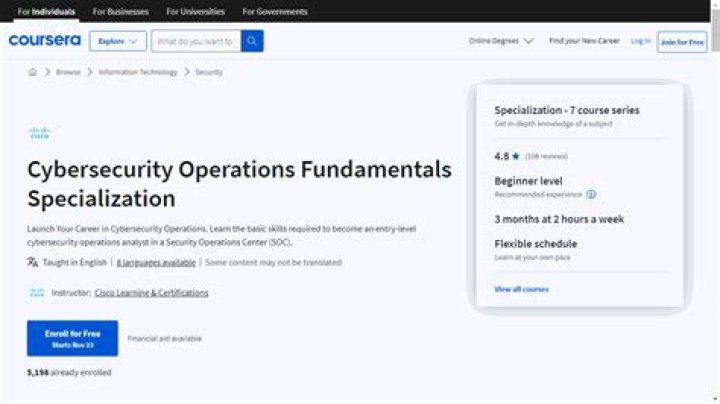Image resolution: width=720 pixels, height=404 pixels.
Task: Go to the Browse breadcrumb
Action: pyautogui.click(x=68, y=72)
